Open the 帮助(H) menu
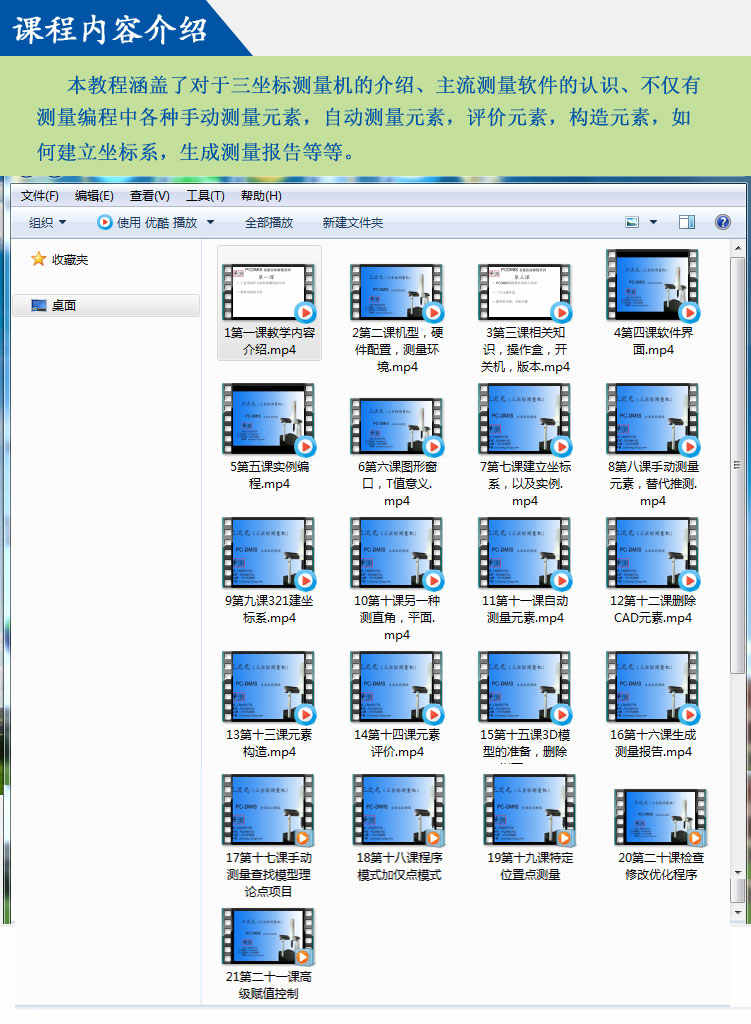The height and width of the screenshot is (1024, 751). (x=261, y=196)
